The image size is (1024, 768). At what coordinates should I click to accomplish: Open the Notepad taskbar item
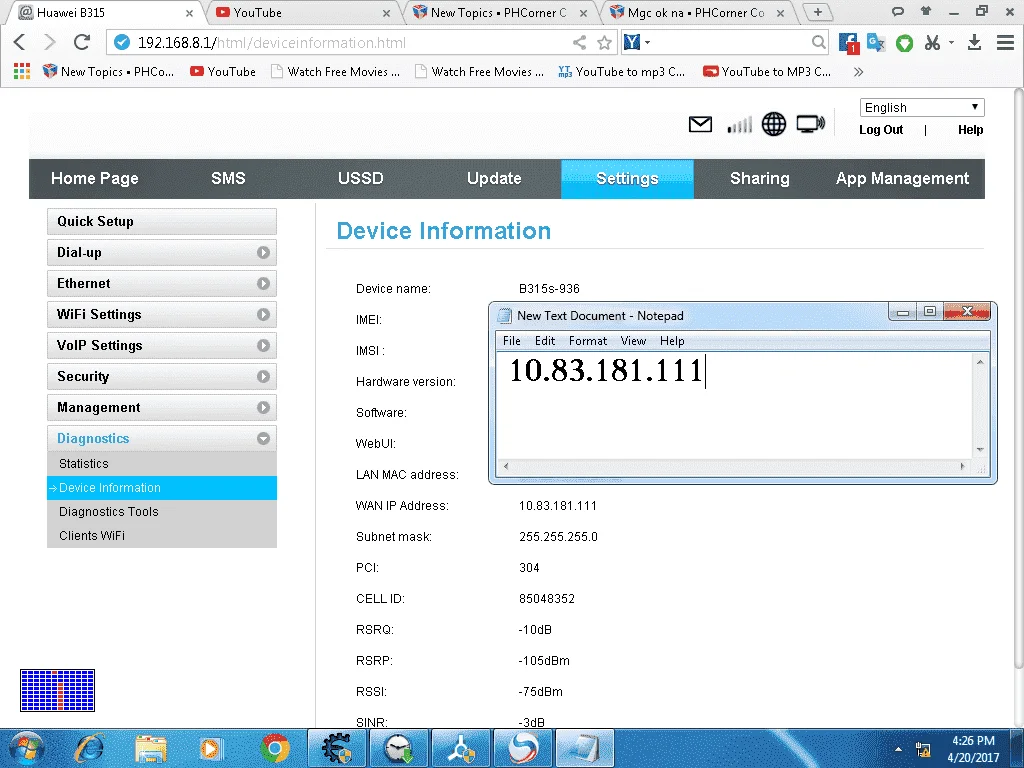(584, 748)
